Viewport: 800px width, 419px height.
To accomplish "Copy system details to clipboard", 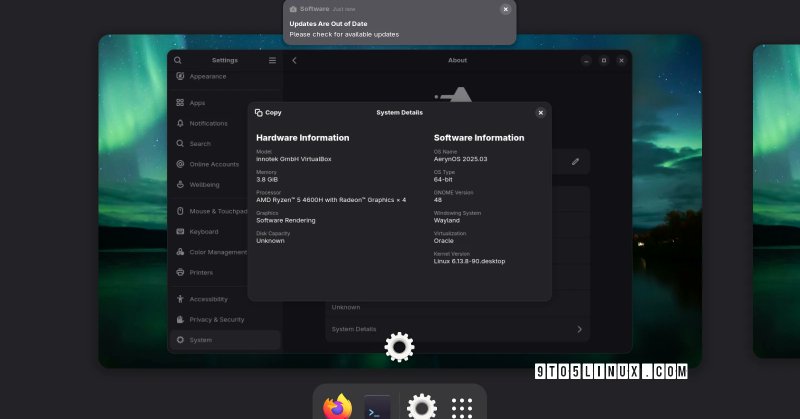I will (x=268, y=113).
